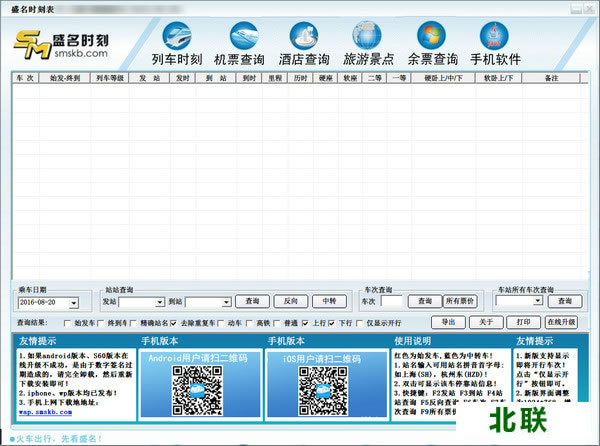
Task: Click the 备注 column header
Action: pyautogui.click(x=550, y=76)
